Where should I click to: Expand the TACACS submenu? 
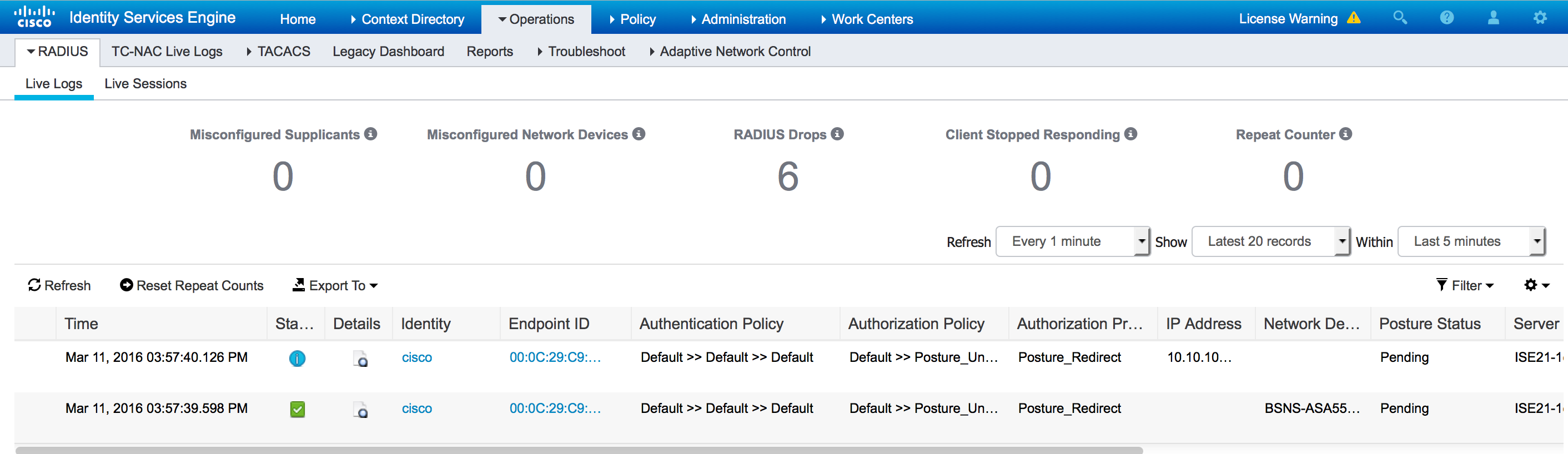click(x=278, y=52)
